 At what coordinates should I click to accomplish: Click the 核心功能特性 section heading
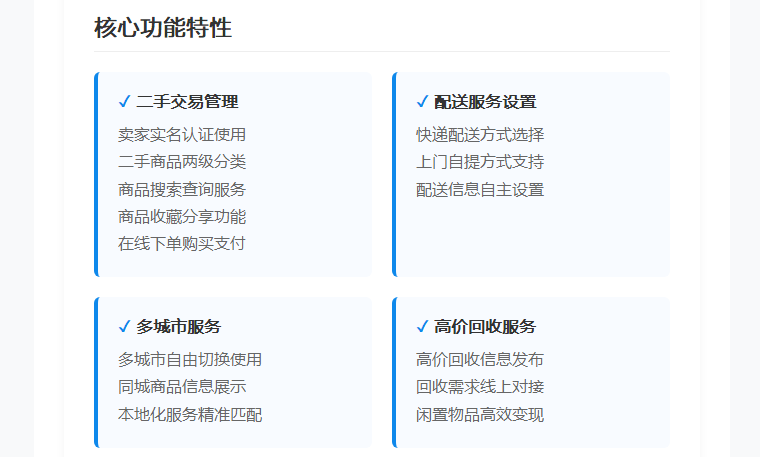click(x=163, y=27)
